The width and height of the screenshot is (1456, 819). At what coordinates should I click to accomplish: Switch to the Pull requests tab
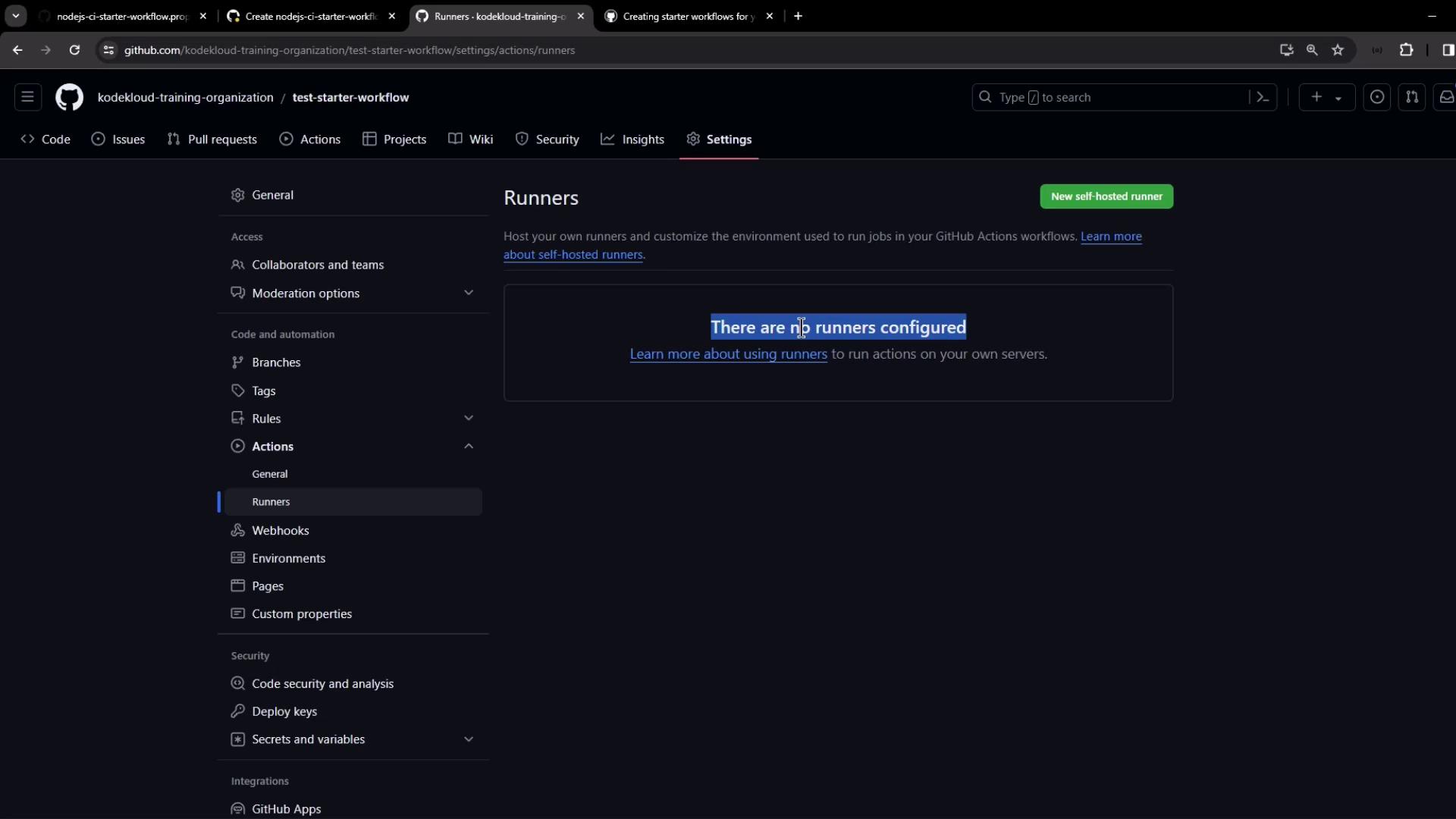point(212,140)
